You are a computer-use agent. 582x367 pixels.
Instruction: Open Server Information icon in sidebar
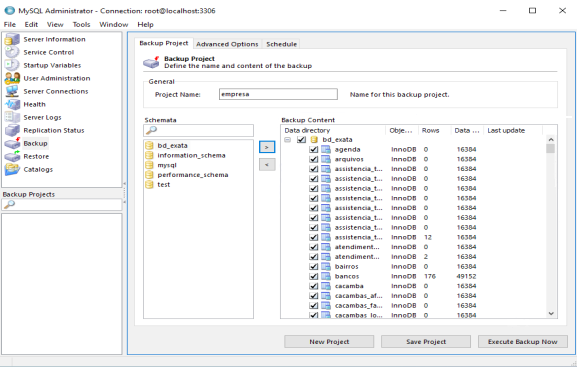click(12, 39)
